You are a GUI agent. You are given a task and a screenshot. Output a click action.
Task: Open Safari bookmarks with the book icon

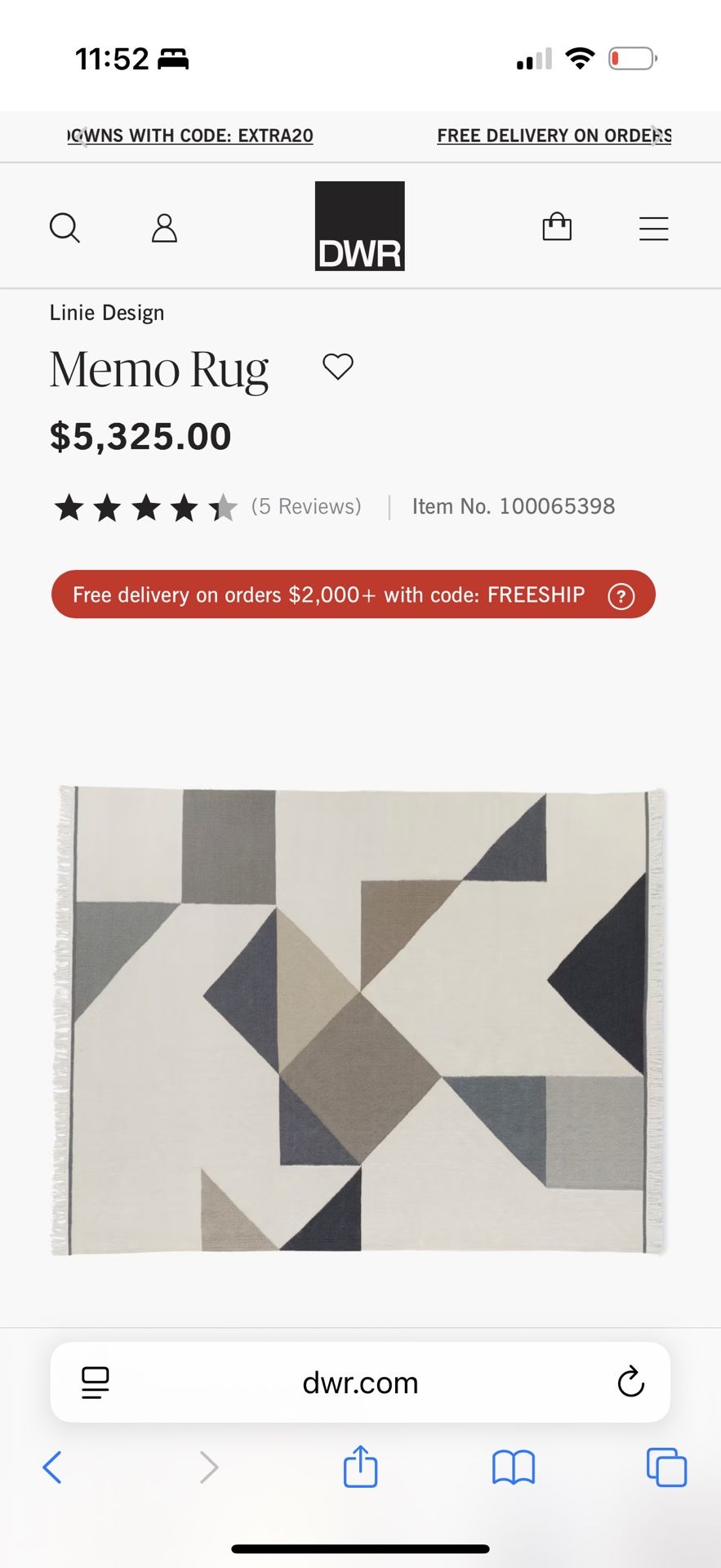point(513,1467)
